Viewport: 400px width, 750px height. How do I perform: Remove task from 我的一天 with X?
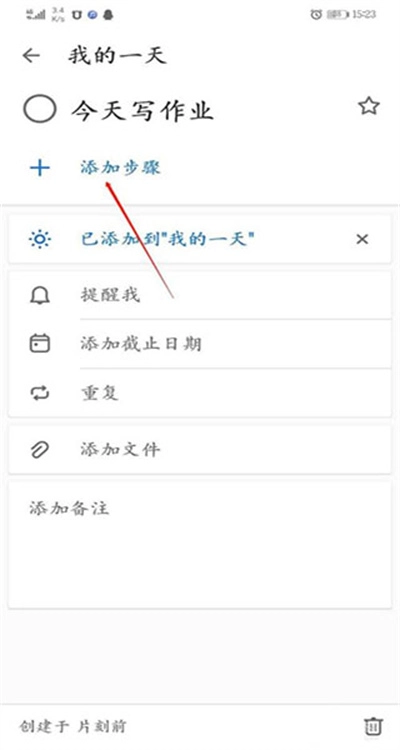[362, 239]
